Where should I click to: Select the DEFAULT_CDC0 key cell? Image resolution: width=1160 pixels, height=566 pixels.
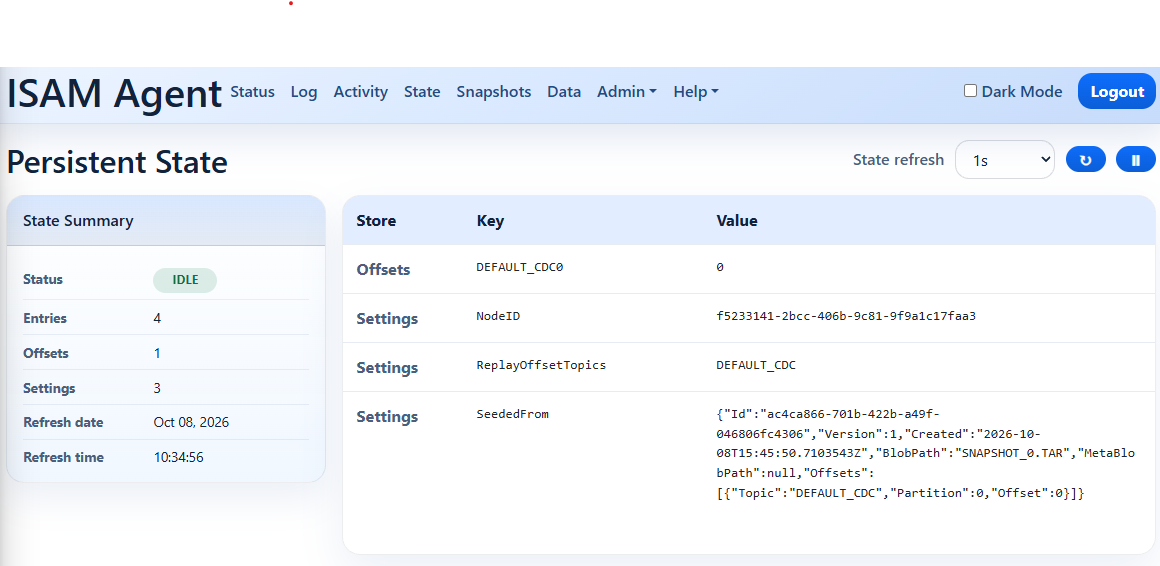coord(519,267)
